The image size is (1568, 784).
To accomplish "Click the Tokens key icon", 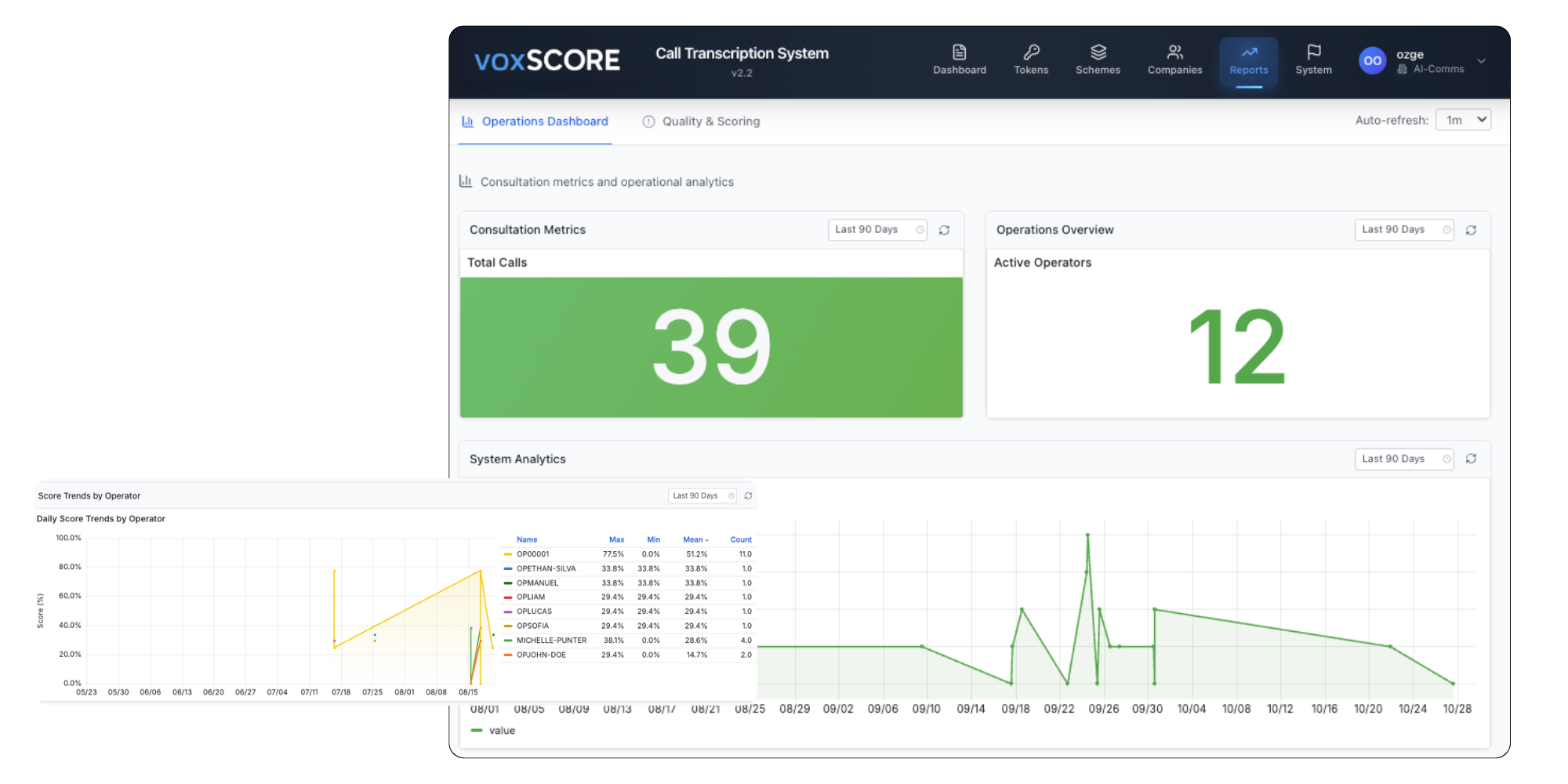I will 1031,53.
